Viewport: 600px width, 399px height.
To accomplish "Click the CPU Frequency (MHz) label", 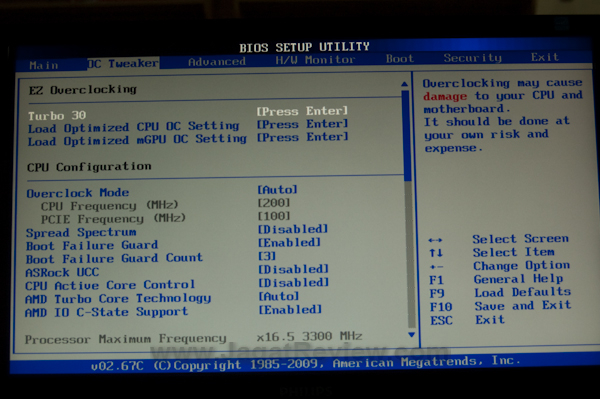I will pyautogui.click(x=109, y=206).
